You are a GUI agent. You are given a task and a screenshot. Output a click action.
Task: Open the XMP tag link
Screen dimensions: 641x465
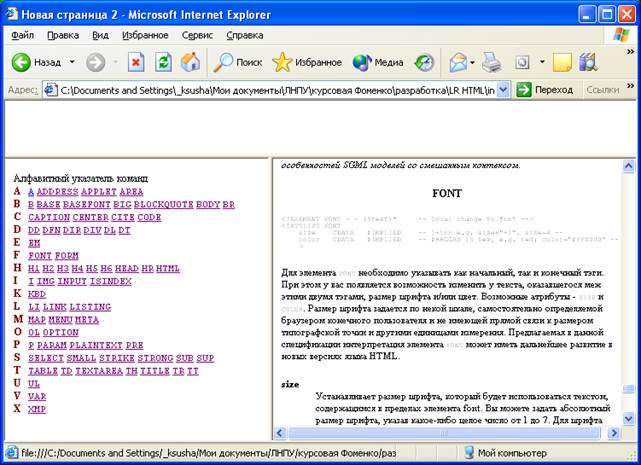click(x=37, y=409)
